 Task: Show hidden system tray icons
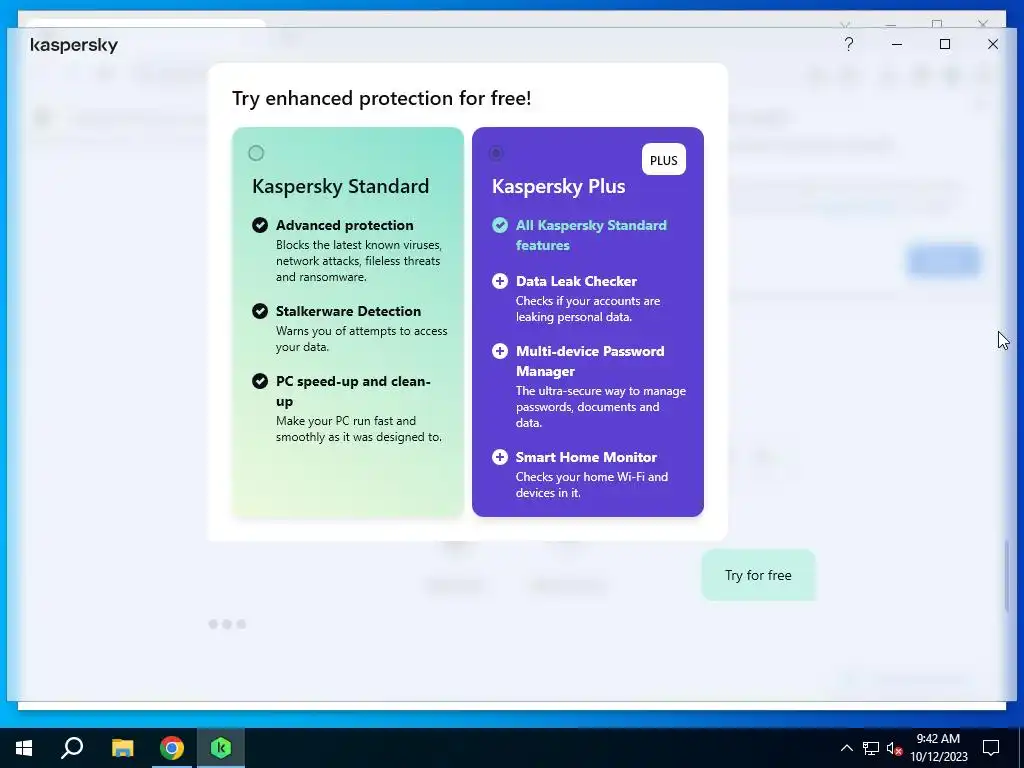click(x=846, y=748)
